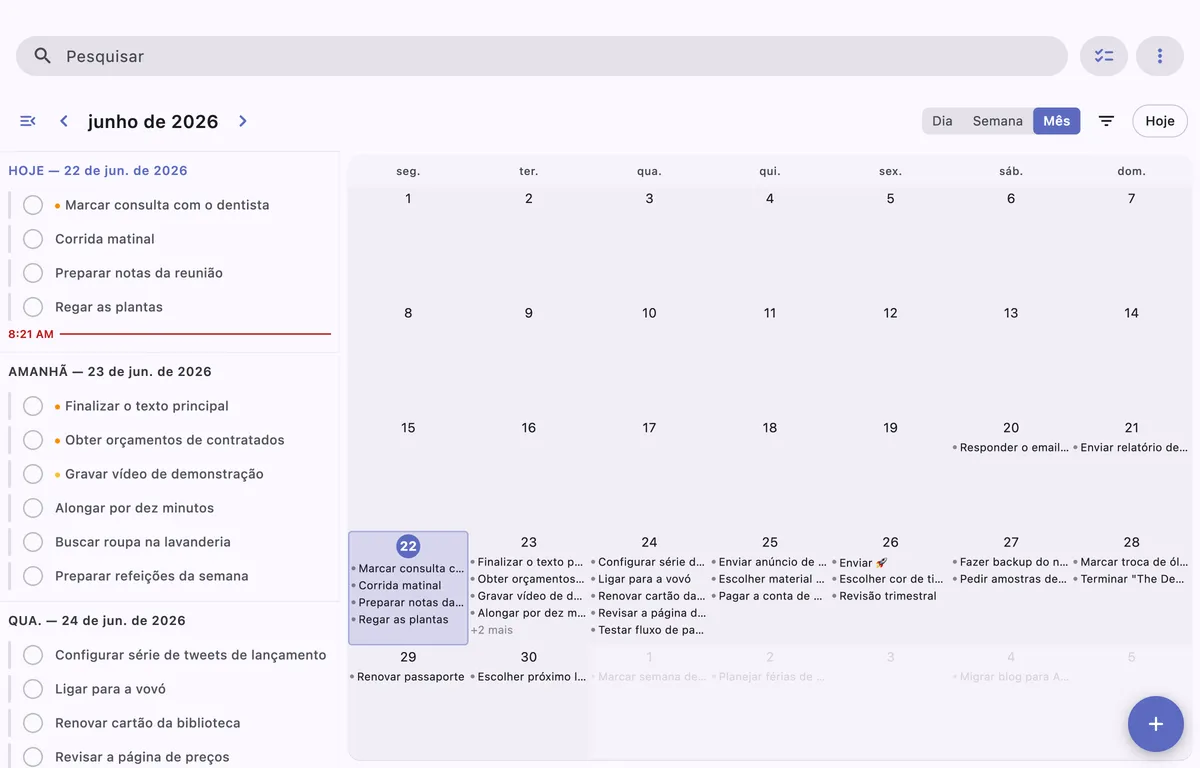Open Responder o email event on day 20
Screen dimensions: 1200x768
click(x=1010, y=448)
